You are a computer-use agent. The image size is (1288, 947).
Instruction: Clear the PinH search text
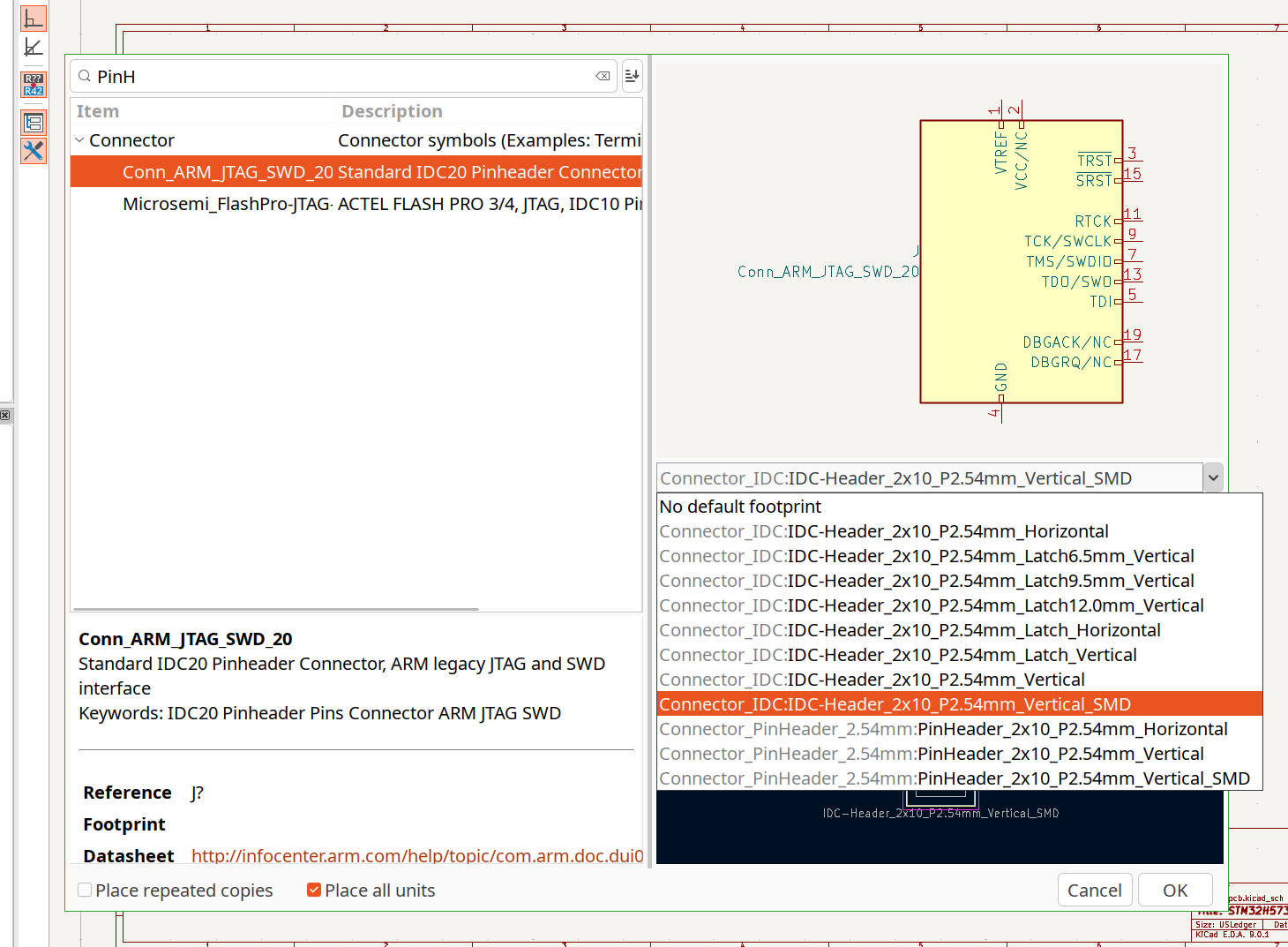603,76
